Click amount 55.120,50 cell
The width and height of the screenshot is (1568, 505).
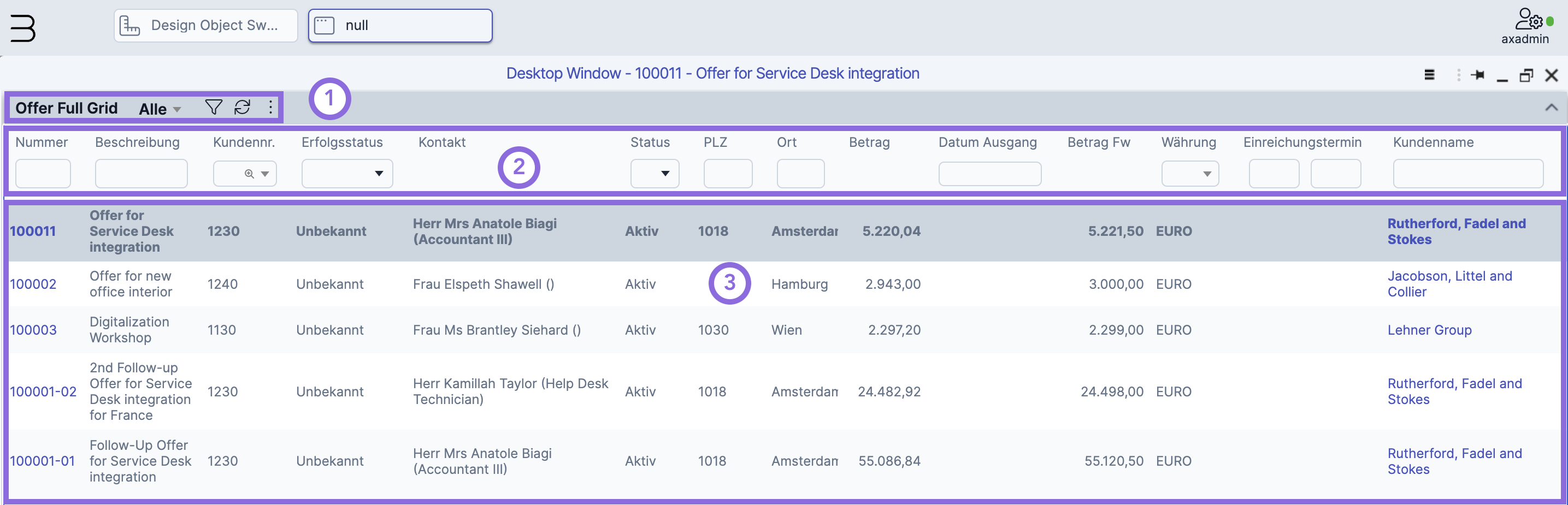point(1113,461)
